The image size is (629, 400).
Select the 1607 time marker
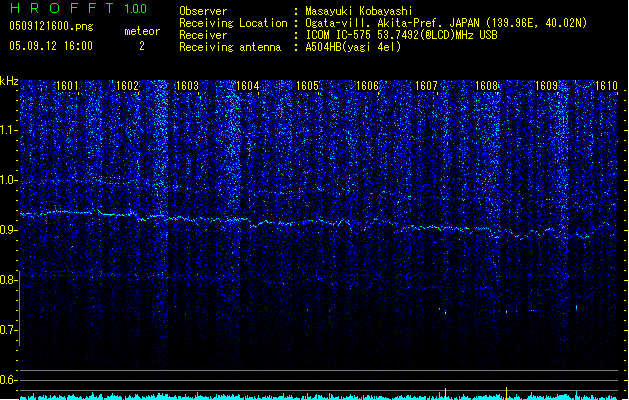click(427, 86)
